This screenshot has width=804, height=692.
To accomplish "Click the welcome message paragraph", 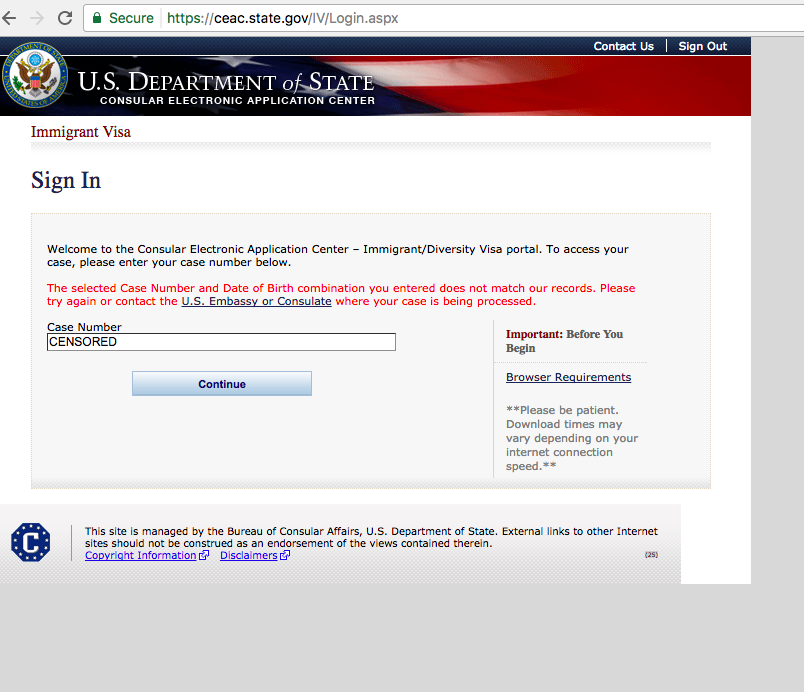I will click(337, 256).
